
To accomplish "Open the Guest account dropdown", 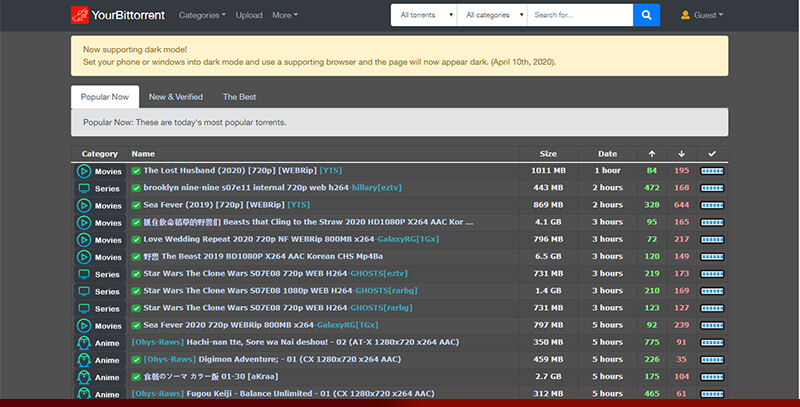I will [702, 15].
